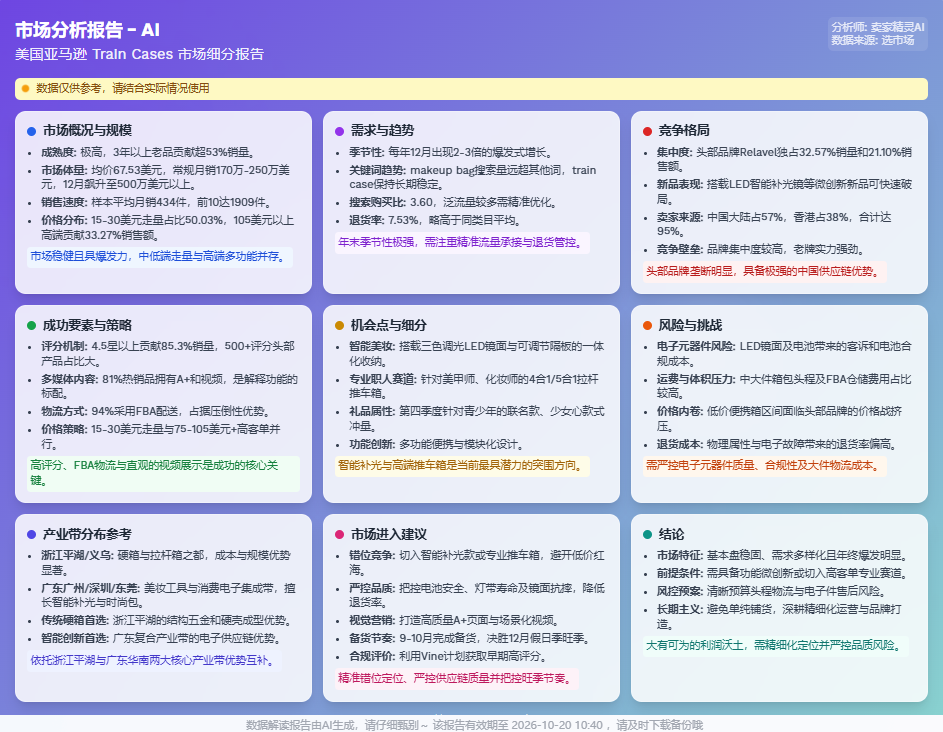Click the amber summary 智能补光与高端推车箱
Image resolution: width=943 pixels, height=732 pixels.
point(462,466)
